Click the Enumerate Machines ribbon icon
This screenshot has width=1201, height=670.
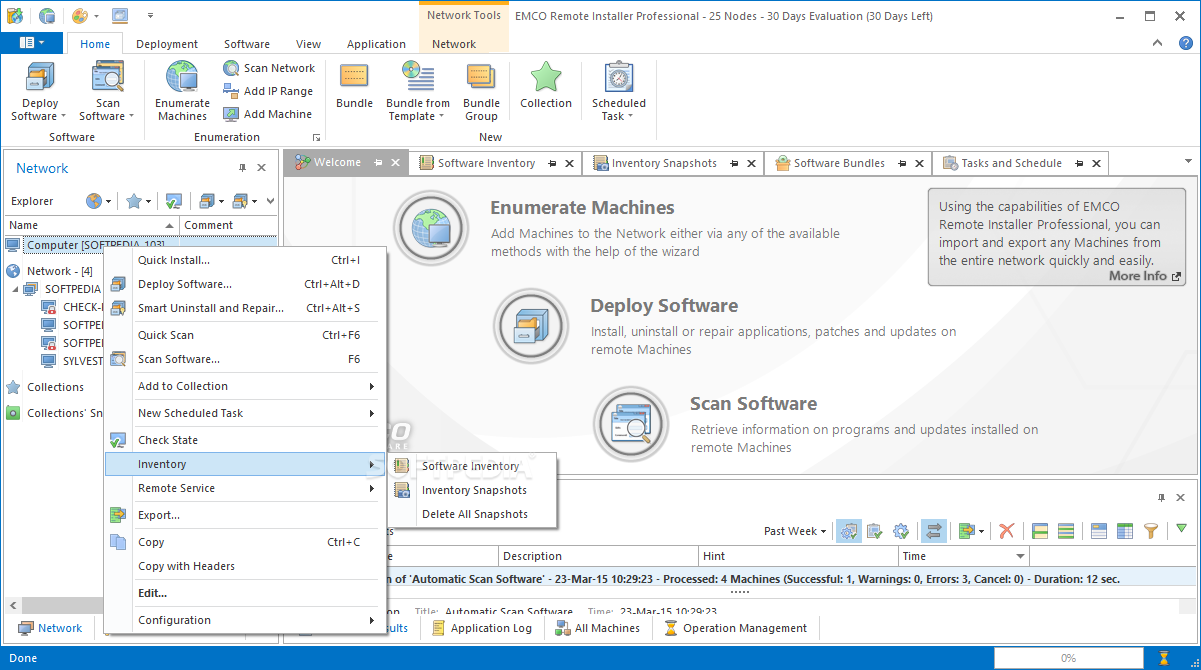click(182, 90)
